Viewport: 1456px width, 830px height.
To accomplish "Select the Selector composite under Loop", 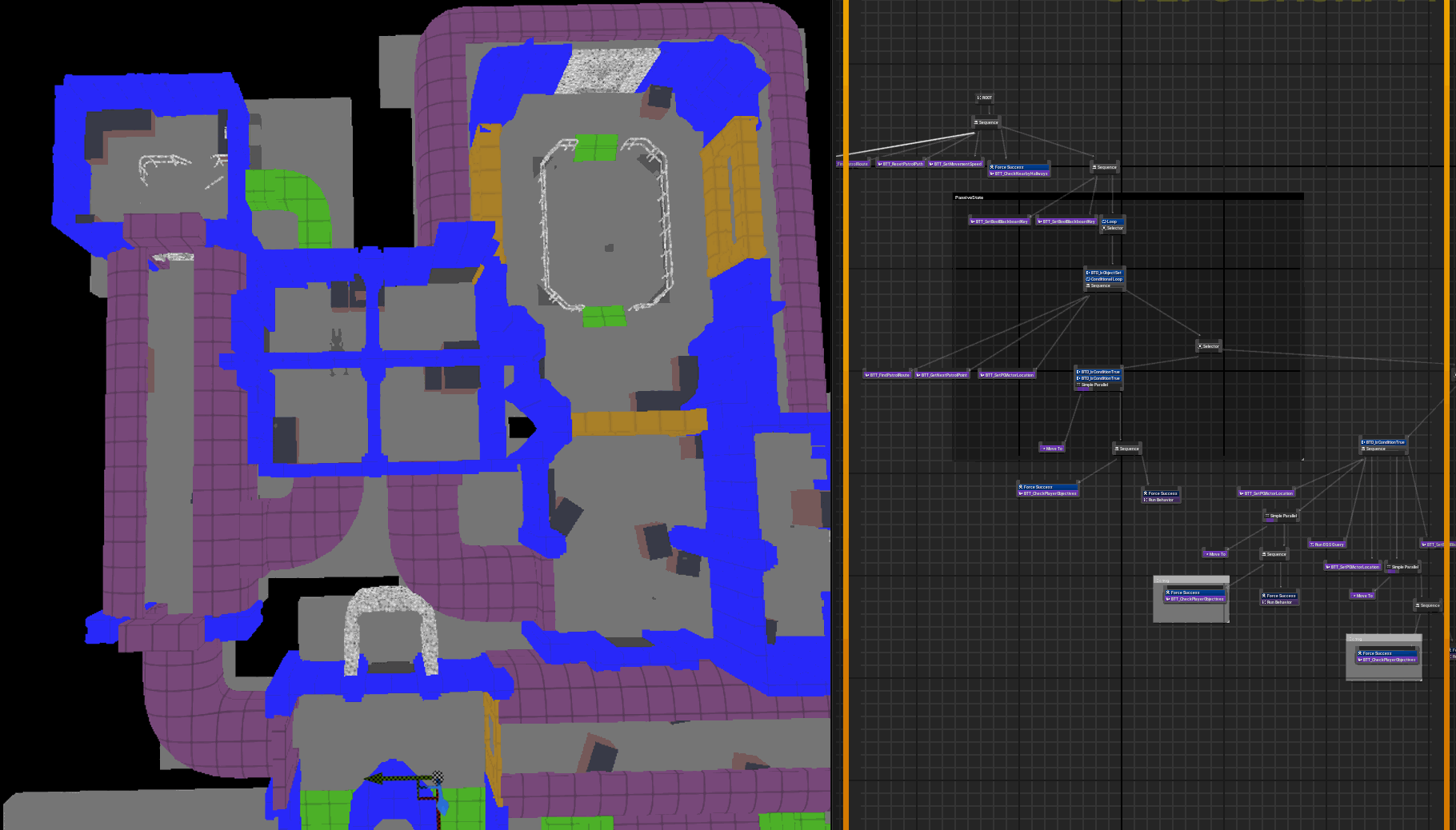I will (1113, 228).
